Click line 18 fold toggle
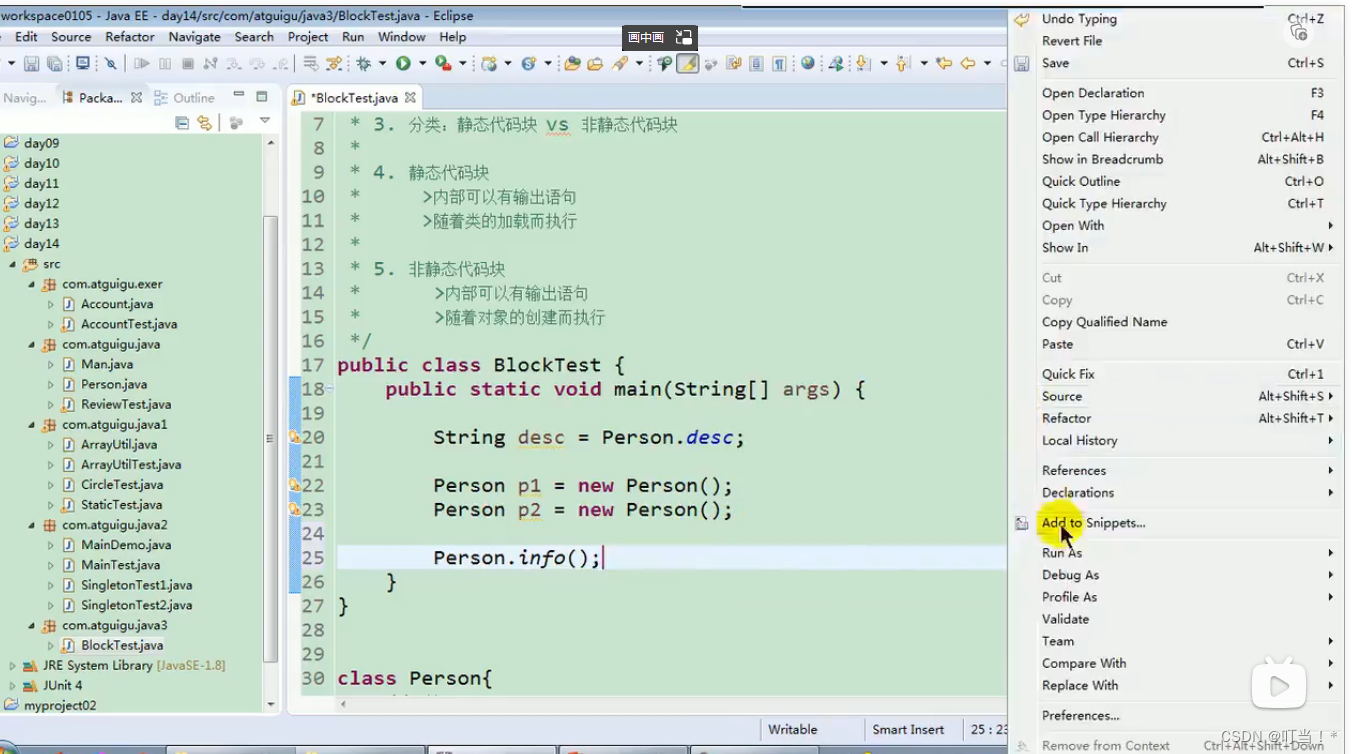The width and height of the screenshot is (1352, 754). (x=331, y=389)
